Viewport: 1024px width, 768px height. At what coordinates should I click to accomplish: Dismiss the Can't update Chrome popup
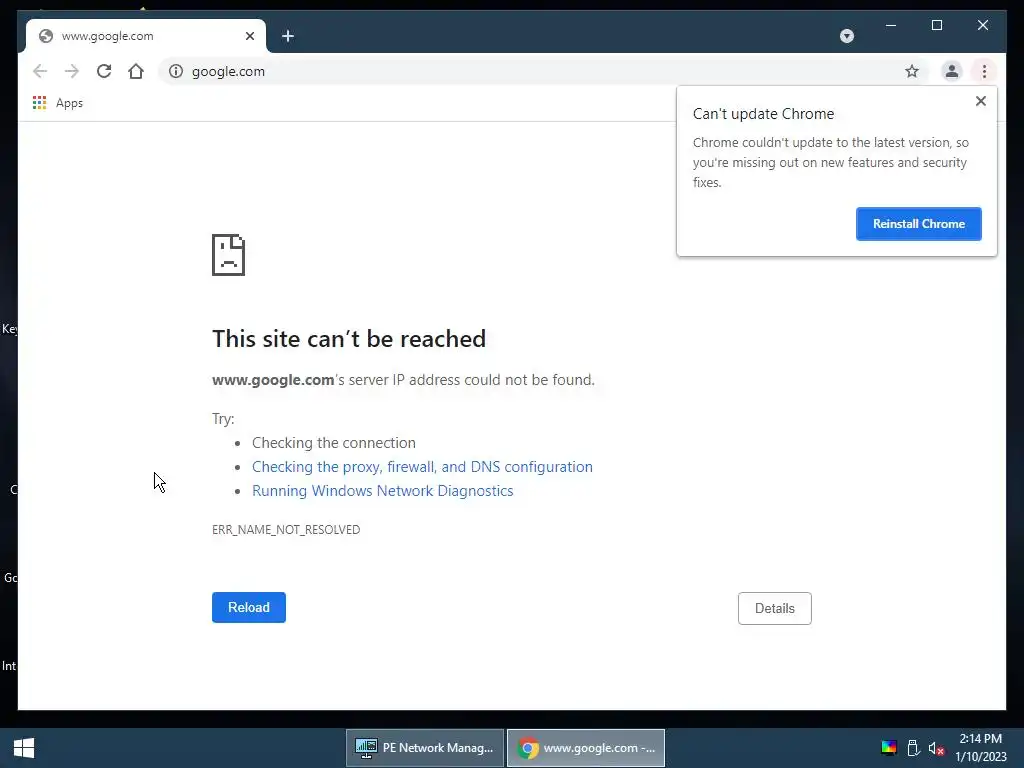tap(980, 101)
